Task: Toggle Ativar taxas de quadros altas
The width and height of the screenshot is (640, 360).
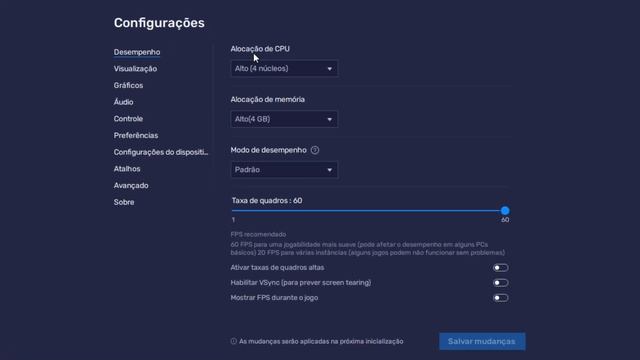Action: click(500, 268)
